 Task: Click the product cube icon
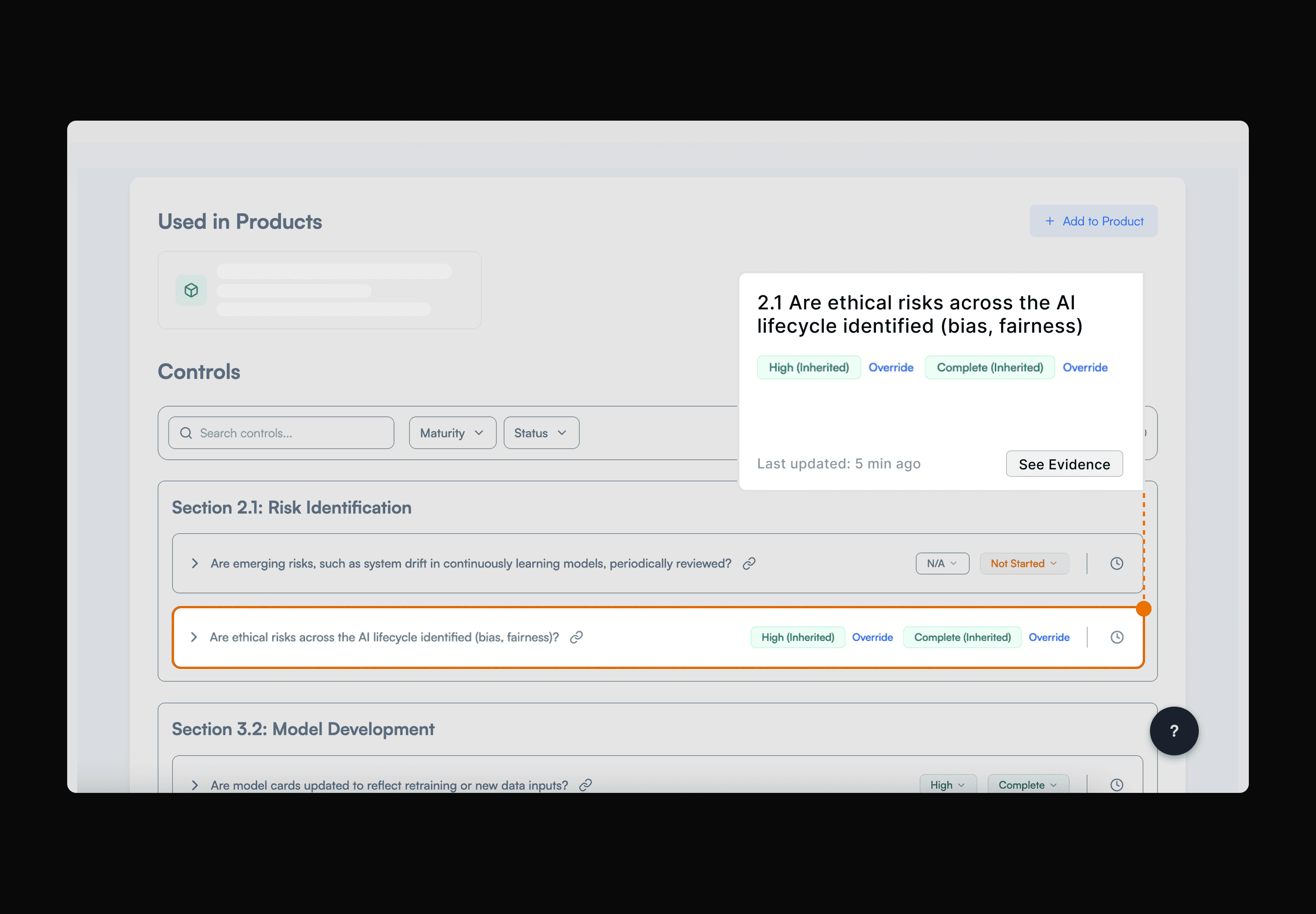point(191,290)
